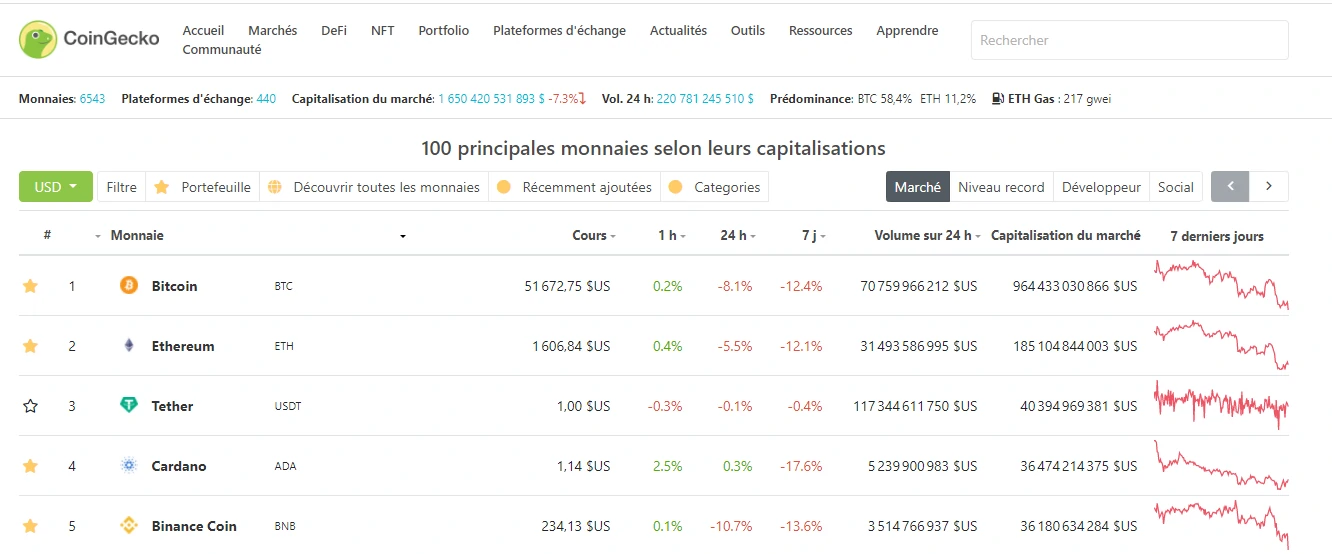Select the Marché tab
This screenshot has height=554, width=1332.
tap(917, 187)
